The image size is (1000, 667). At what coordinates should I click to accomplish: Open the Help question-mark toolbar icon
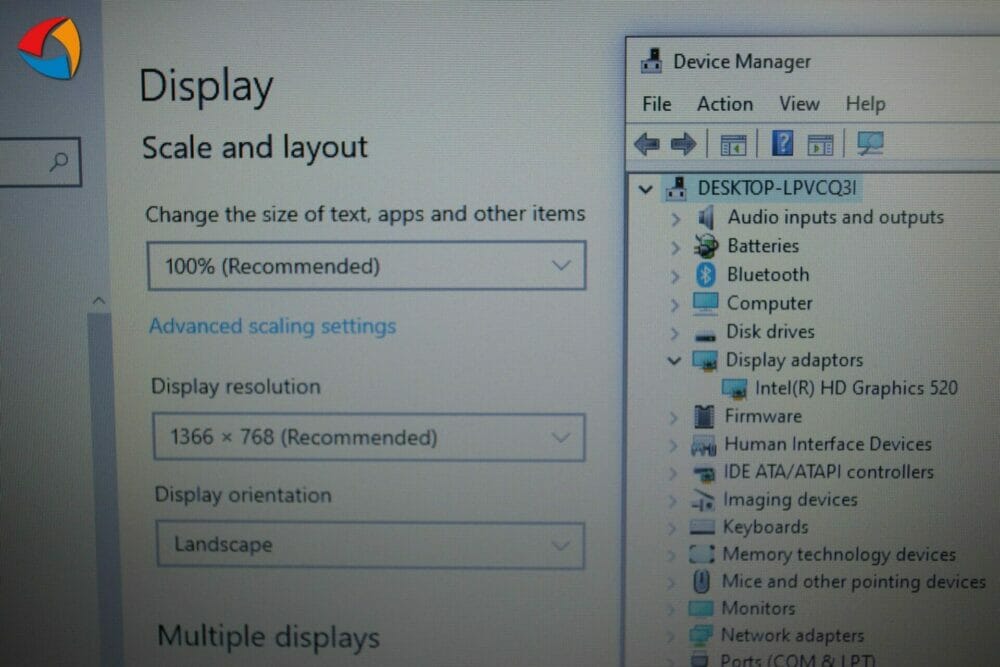coord(783,143)
